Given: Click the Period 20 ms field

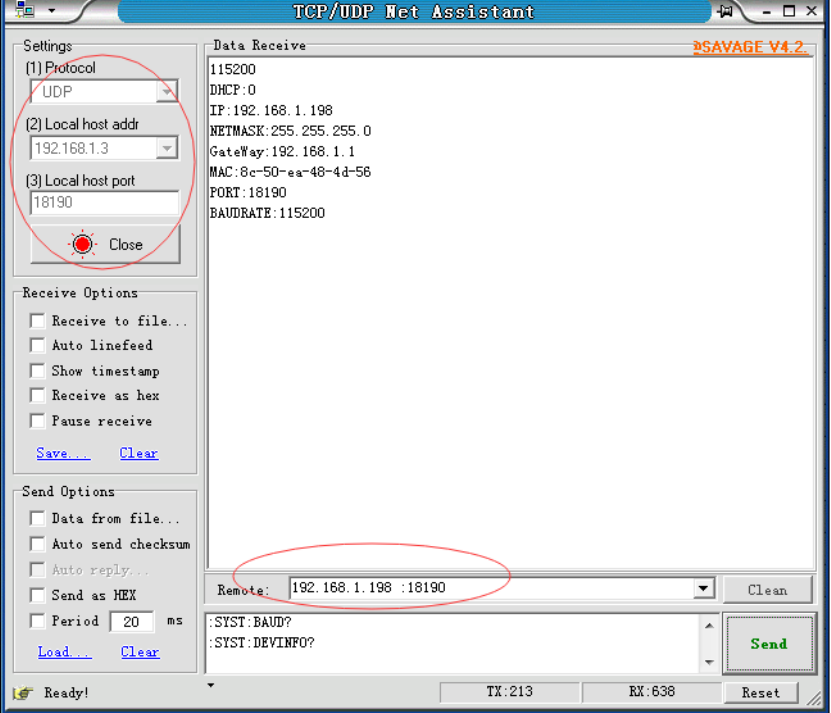Looking at the screenshot, I should point(131,621).
